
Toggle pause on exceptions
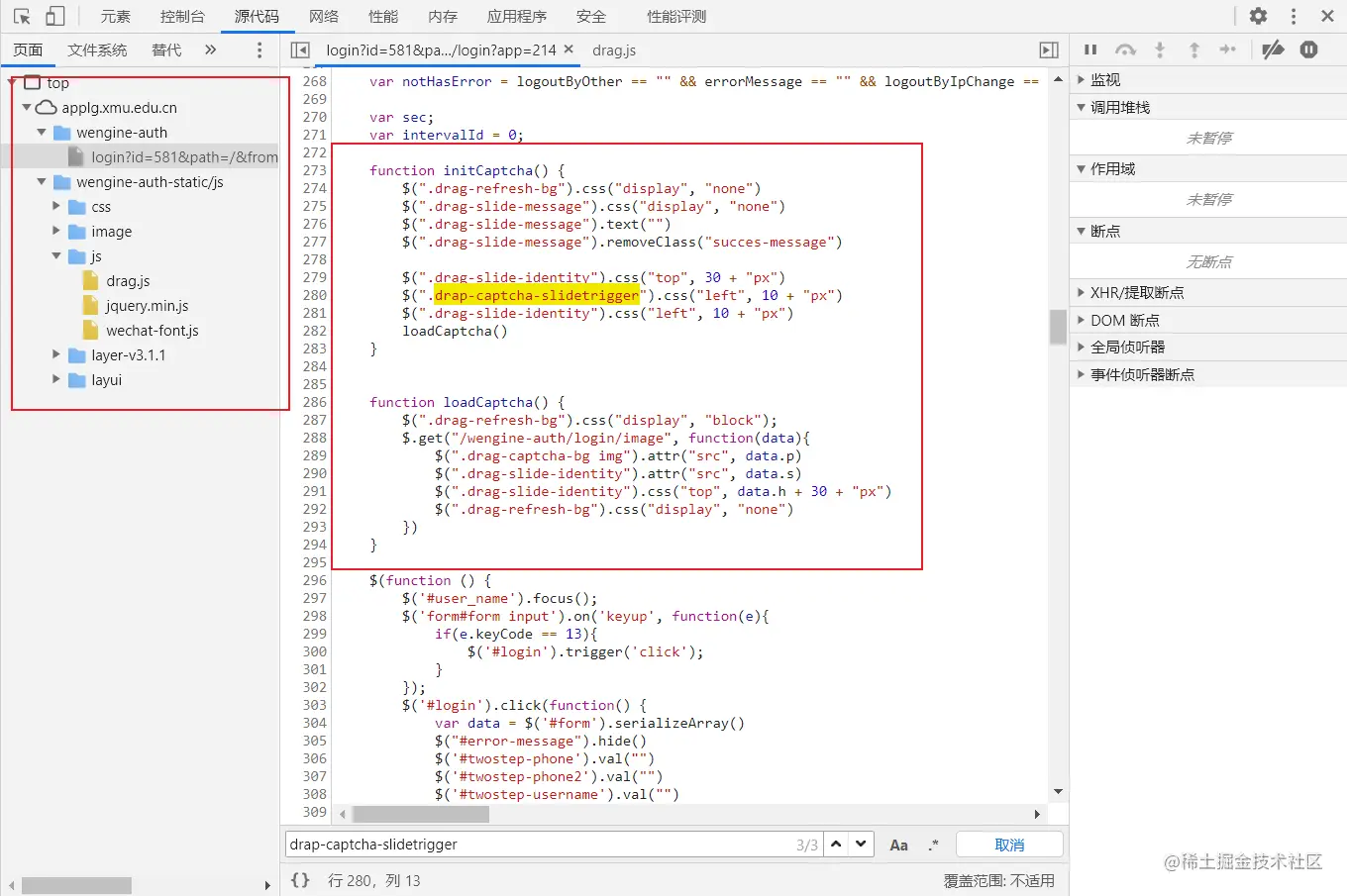click(x=1308, y=50)
